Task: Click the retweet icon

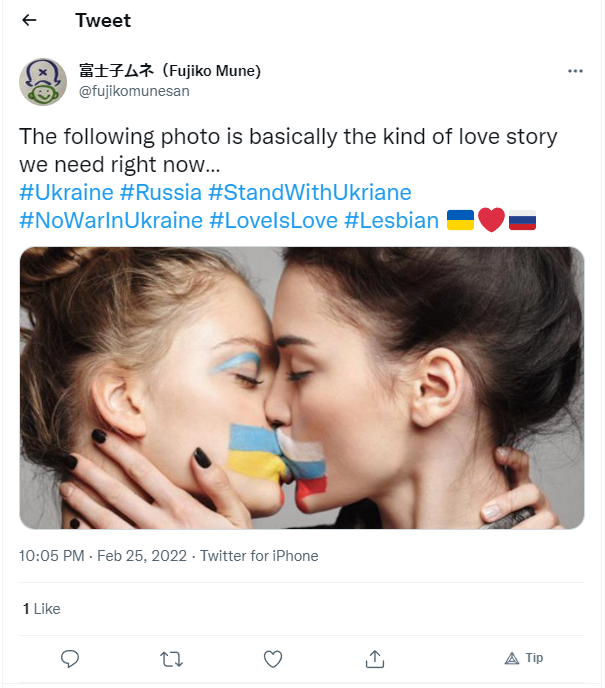Action: click(x=171, y=658)
